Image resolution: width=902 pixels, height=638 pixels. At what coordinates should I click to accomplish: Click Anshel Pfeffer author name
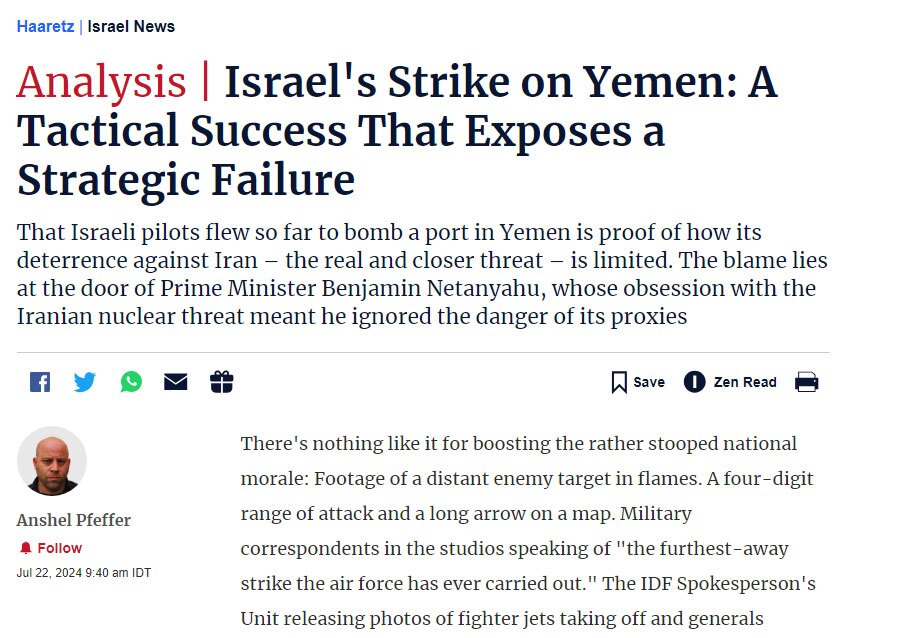(x=74, y=520)
